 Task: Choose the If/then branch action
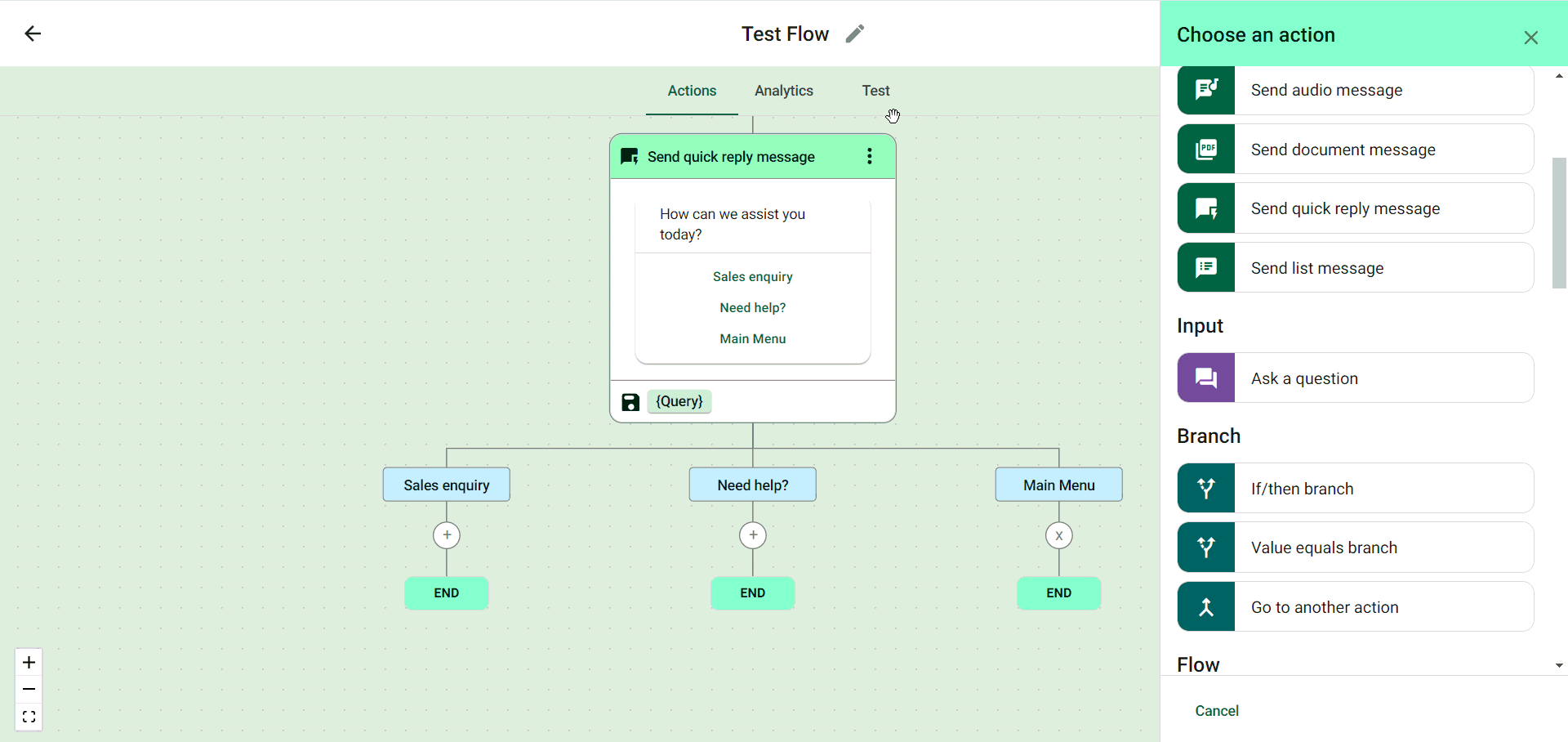point(1356,489)
